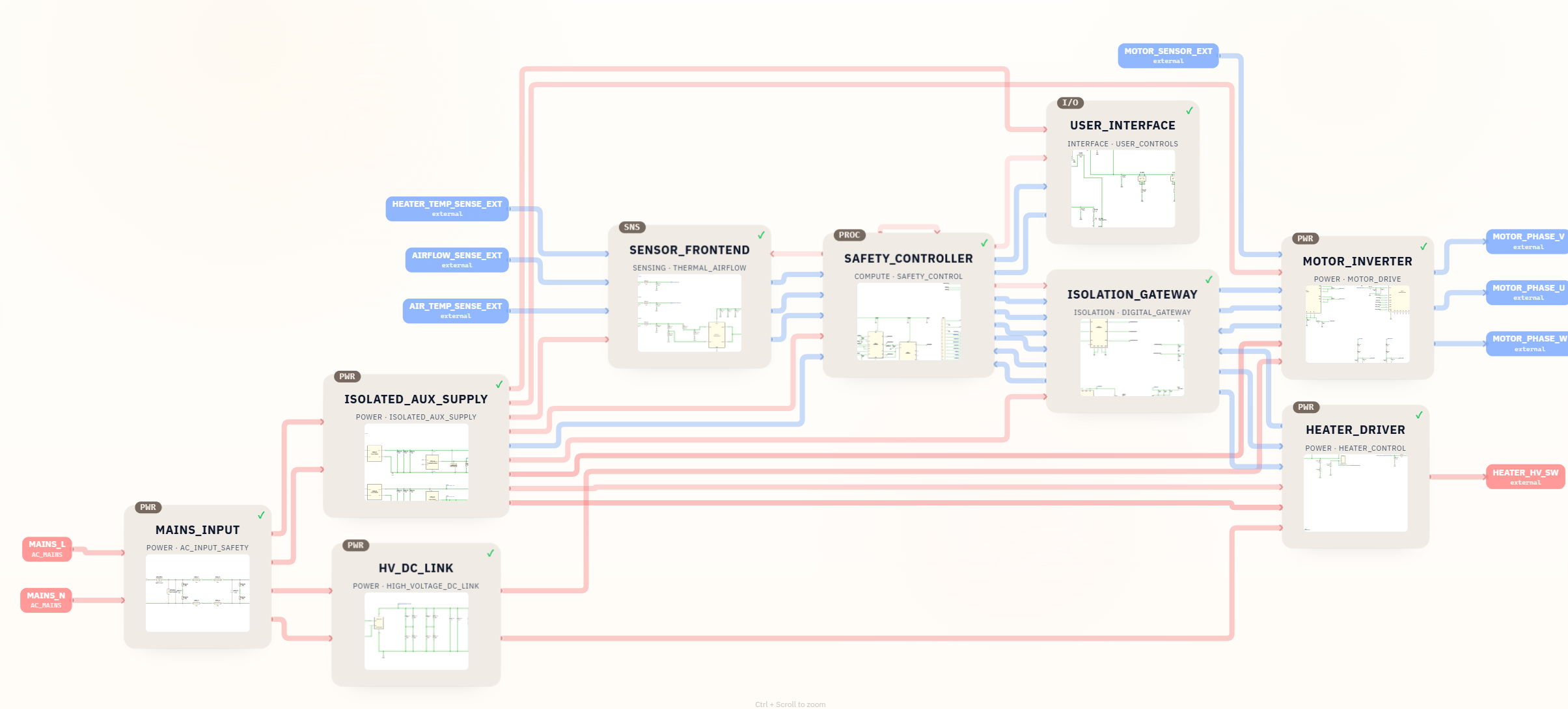Click the green checkmark on ISOLATION_GATEWAY block
Screen dimensions: 1568x709
pyautogui.click(x=1209, y=280)
